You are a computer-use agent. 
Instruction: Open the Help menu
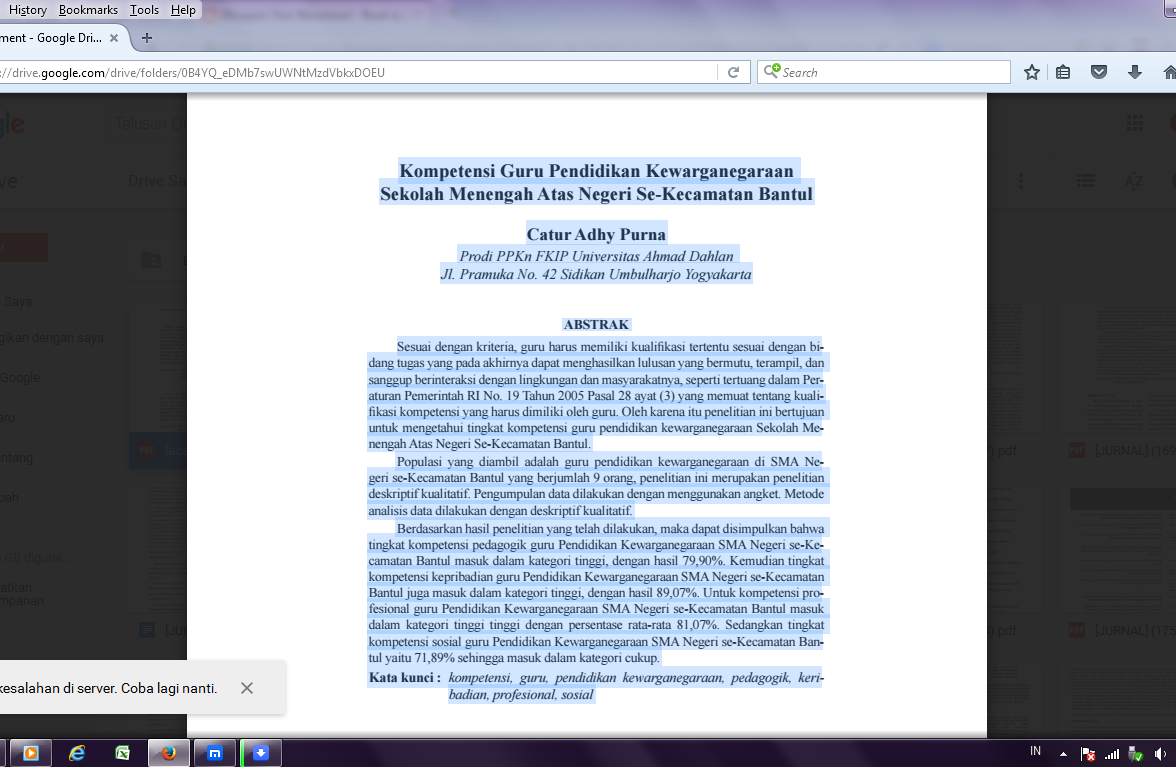tap(183, 10)
